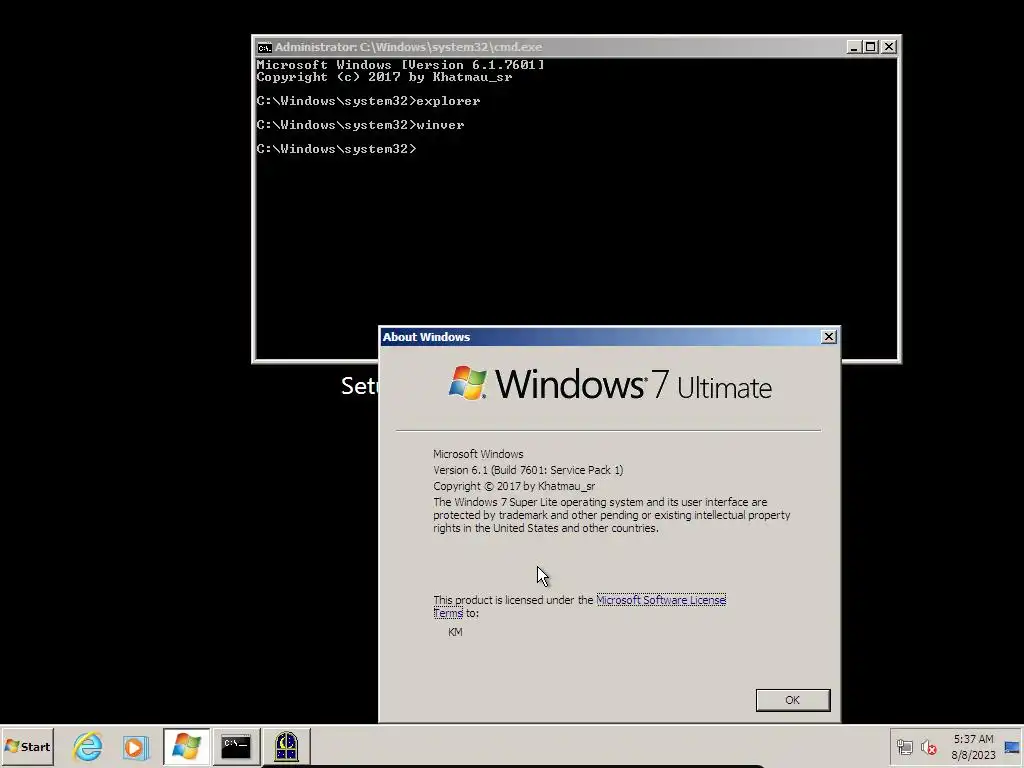Screen dimensions: 1024x768
Task: Click Show desktop icon at taskbar end
Action: [1012, 747]
